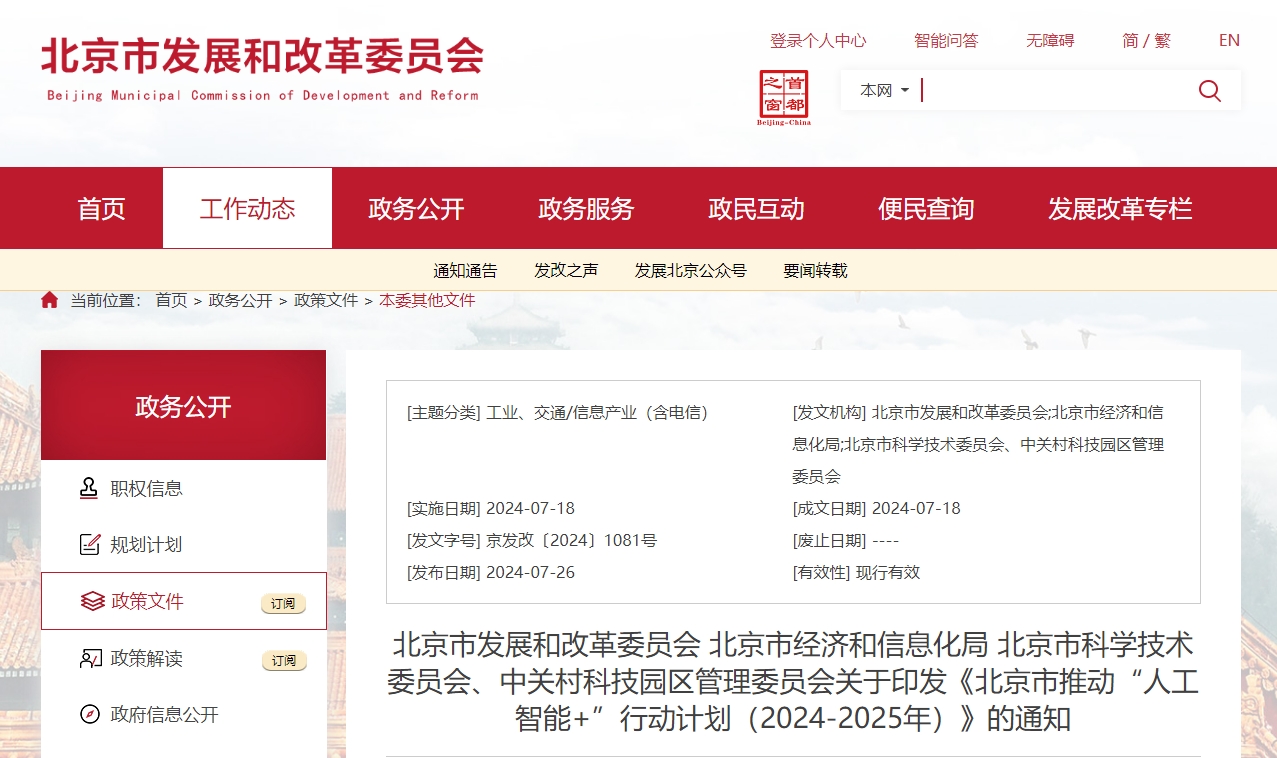Click the Beijing-China capital window logo
1277x758 pixels.
(784, 98)
